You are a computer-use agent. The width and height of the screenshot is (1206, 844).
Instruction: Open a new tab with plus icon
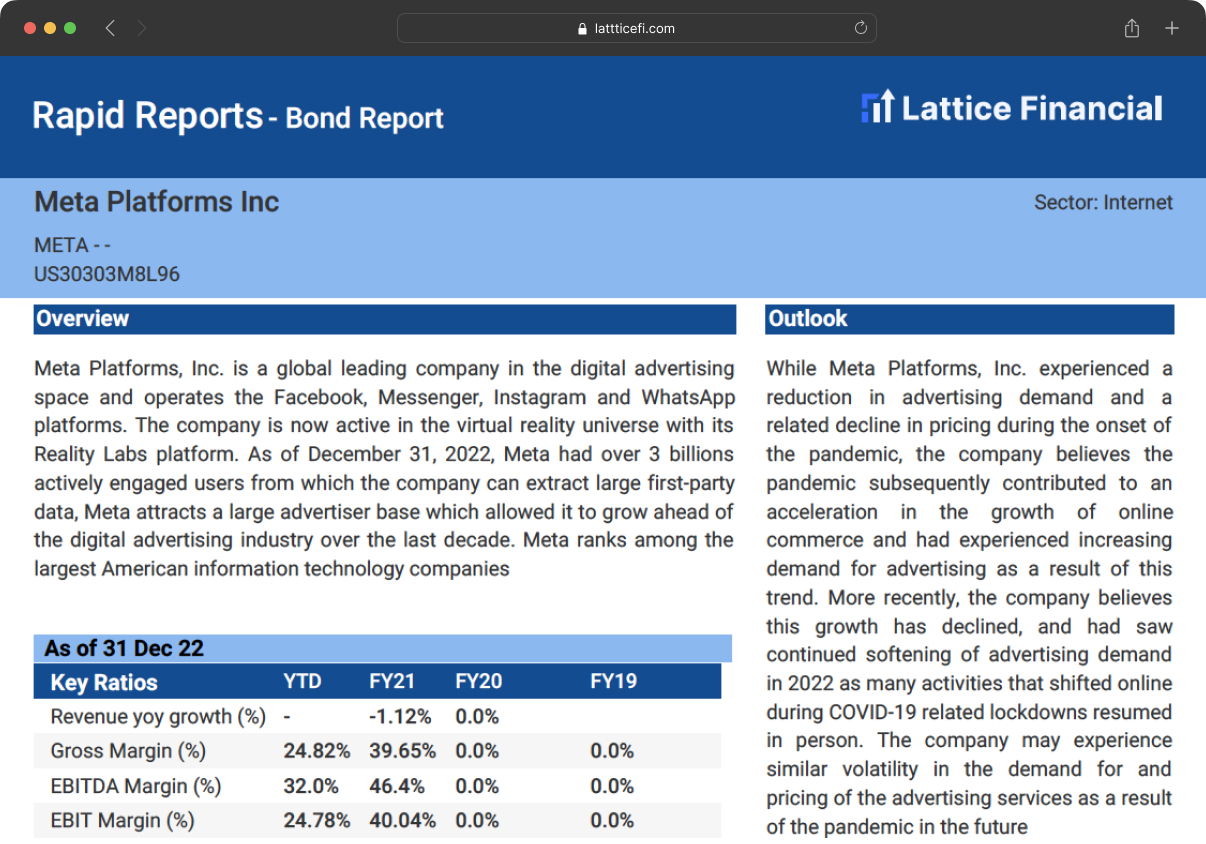[1172, 29]
